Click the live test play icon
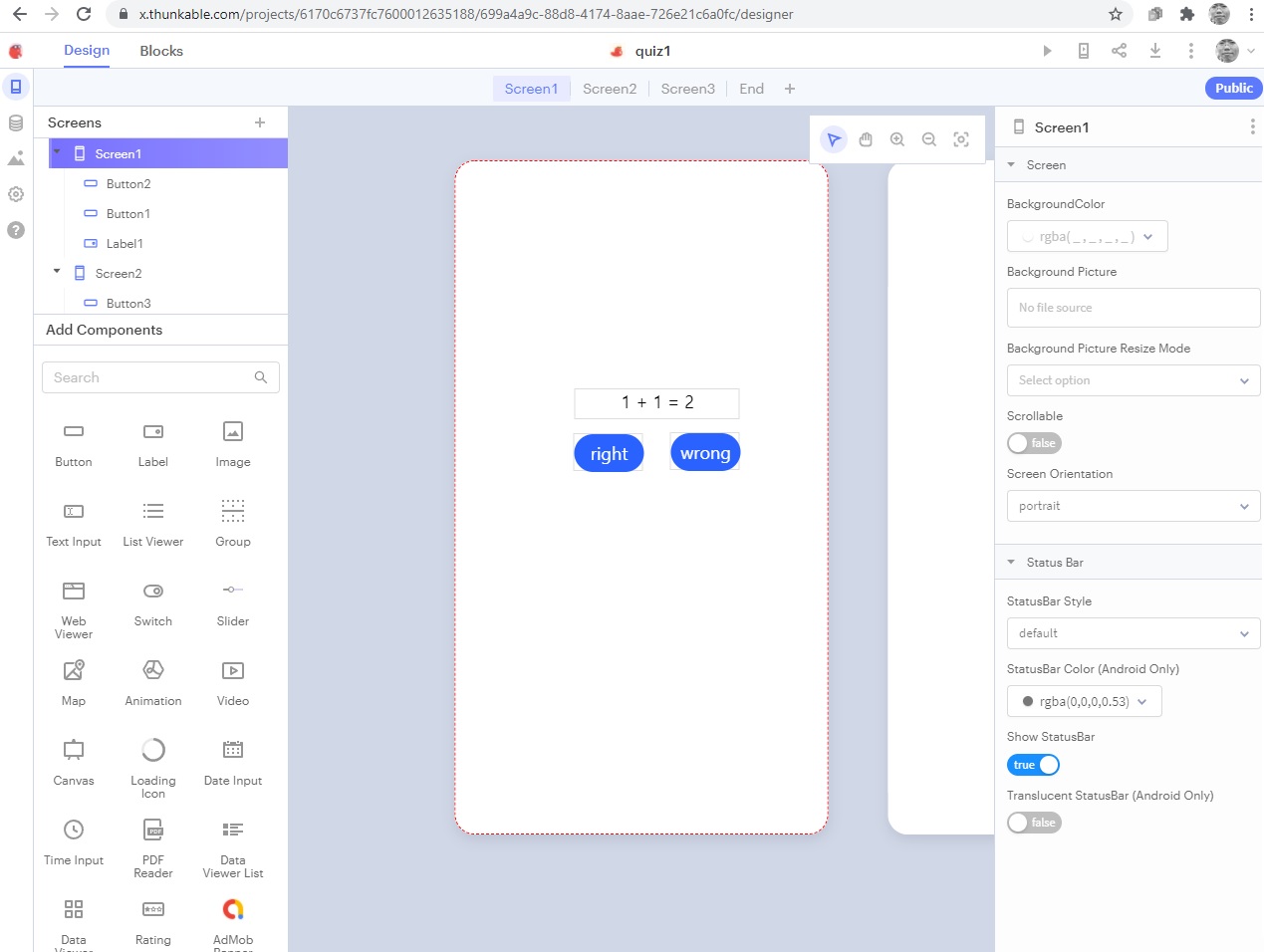The image size is (1264, 952). coord(1047,51)
